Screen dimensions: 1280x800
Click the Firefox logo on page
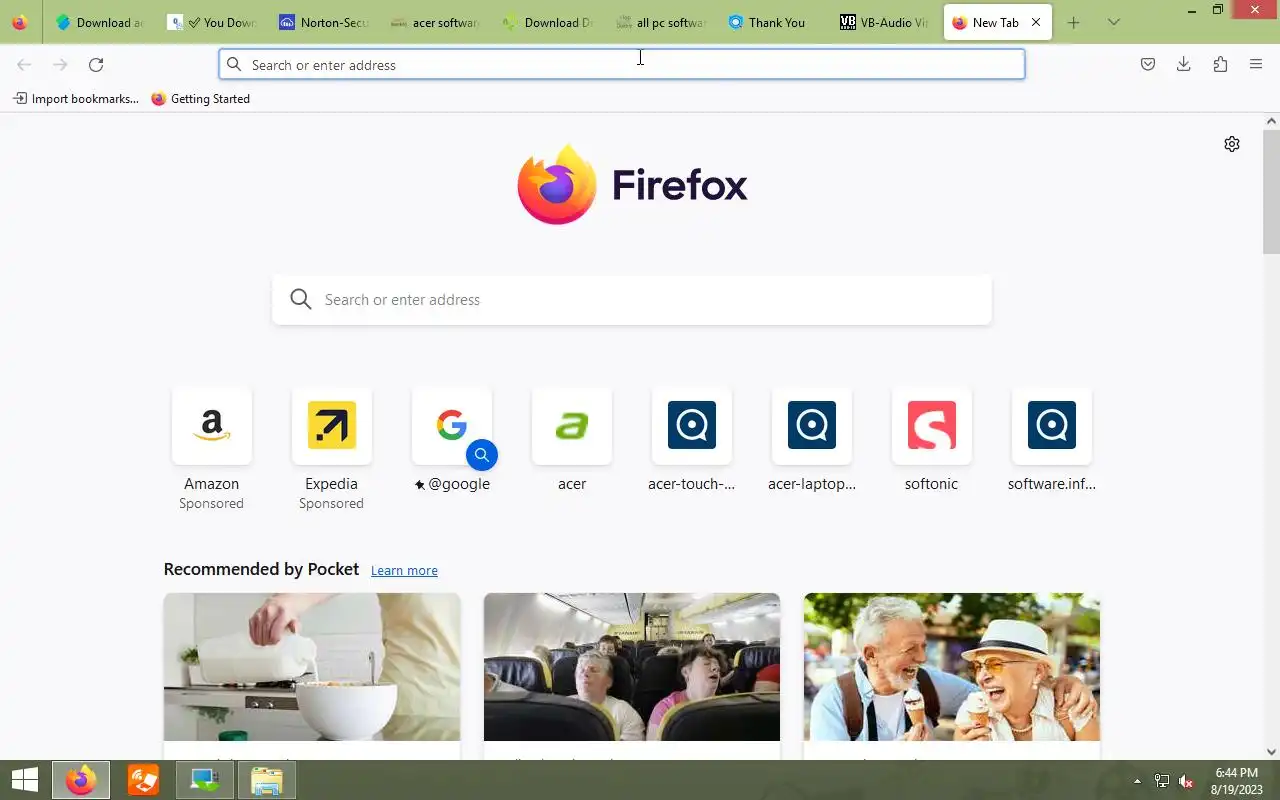632,185
